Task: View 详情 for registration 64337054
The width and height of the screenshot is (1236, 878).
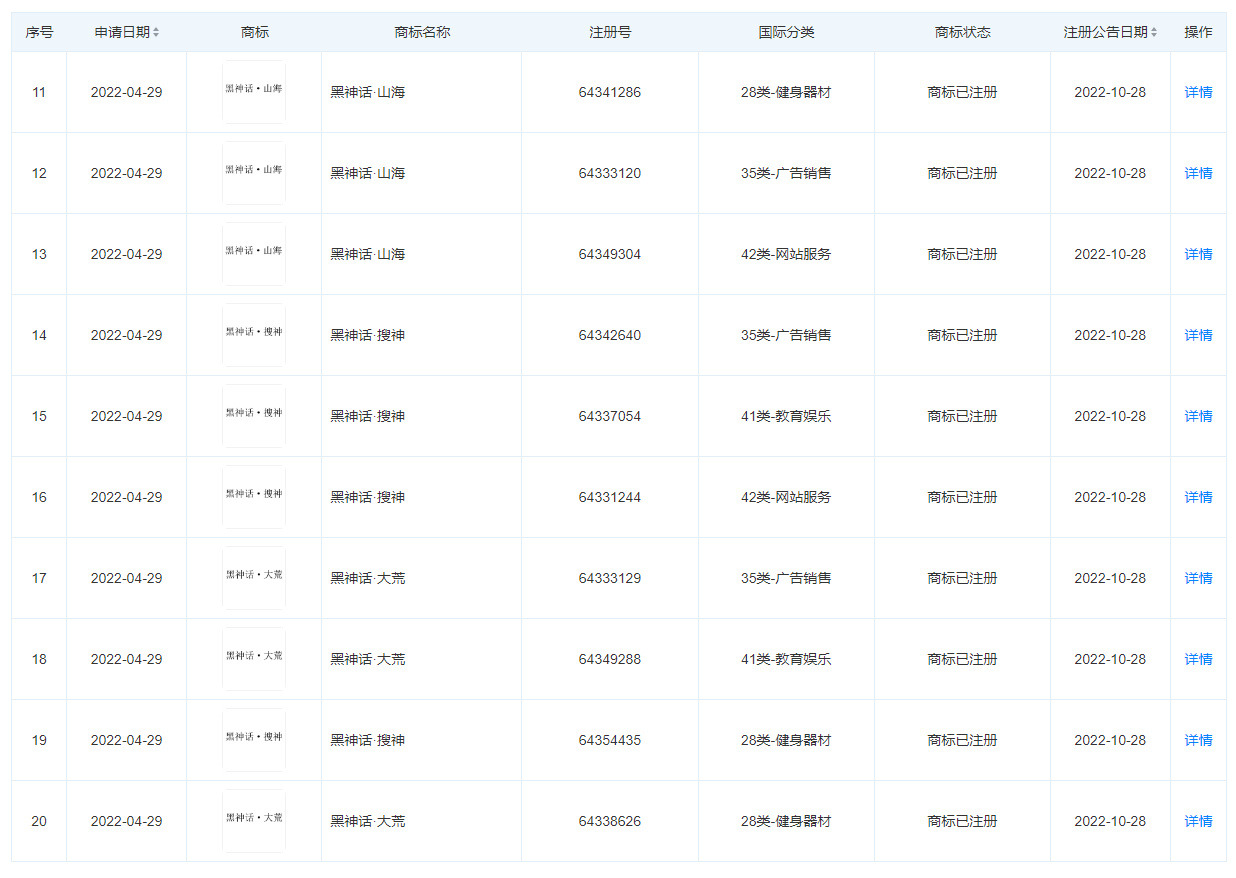Action: click(x=1198, y=416)
